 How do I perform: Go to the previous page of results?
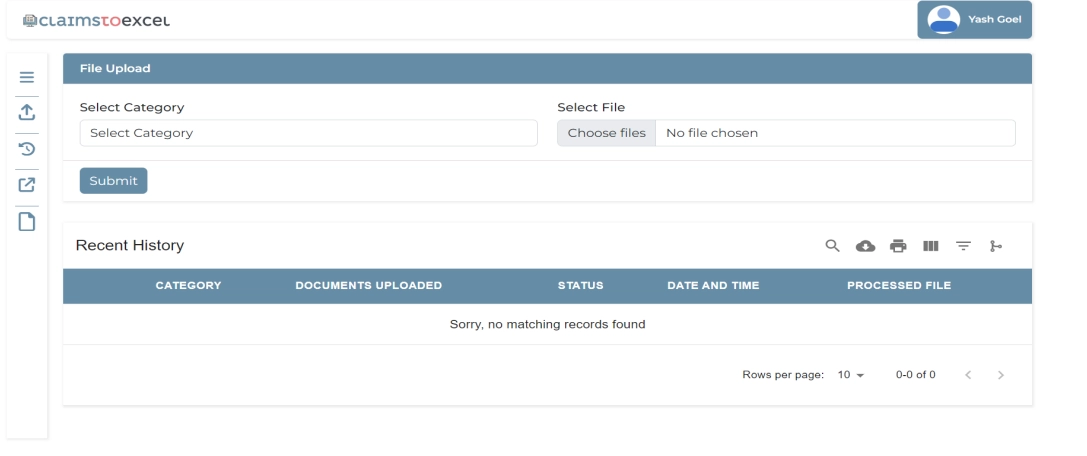point(968,375)
